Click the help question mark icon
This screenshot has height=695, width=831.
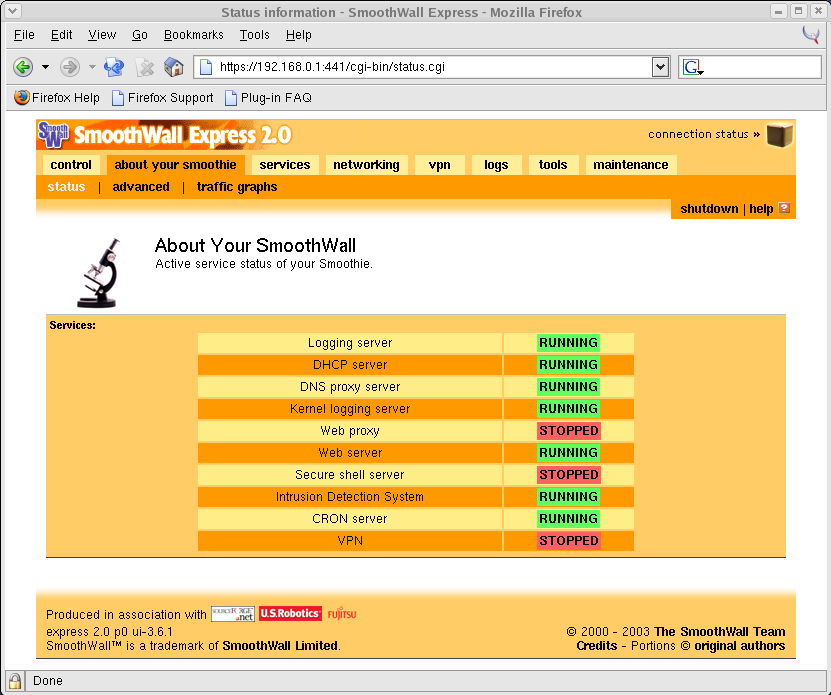pos(784,208)
